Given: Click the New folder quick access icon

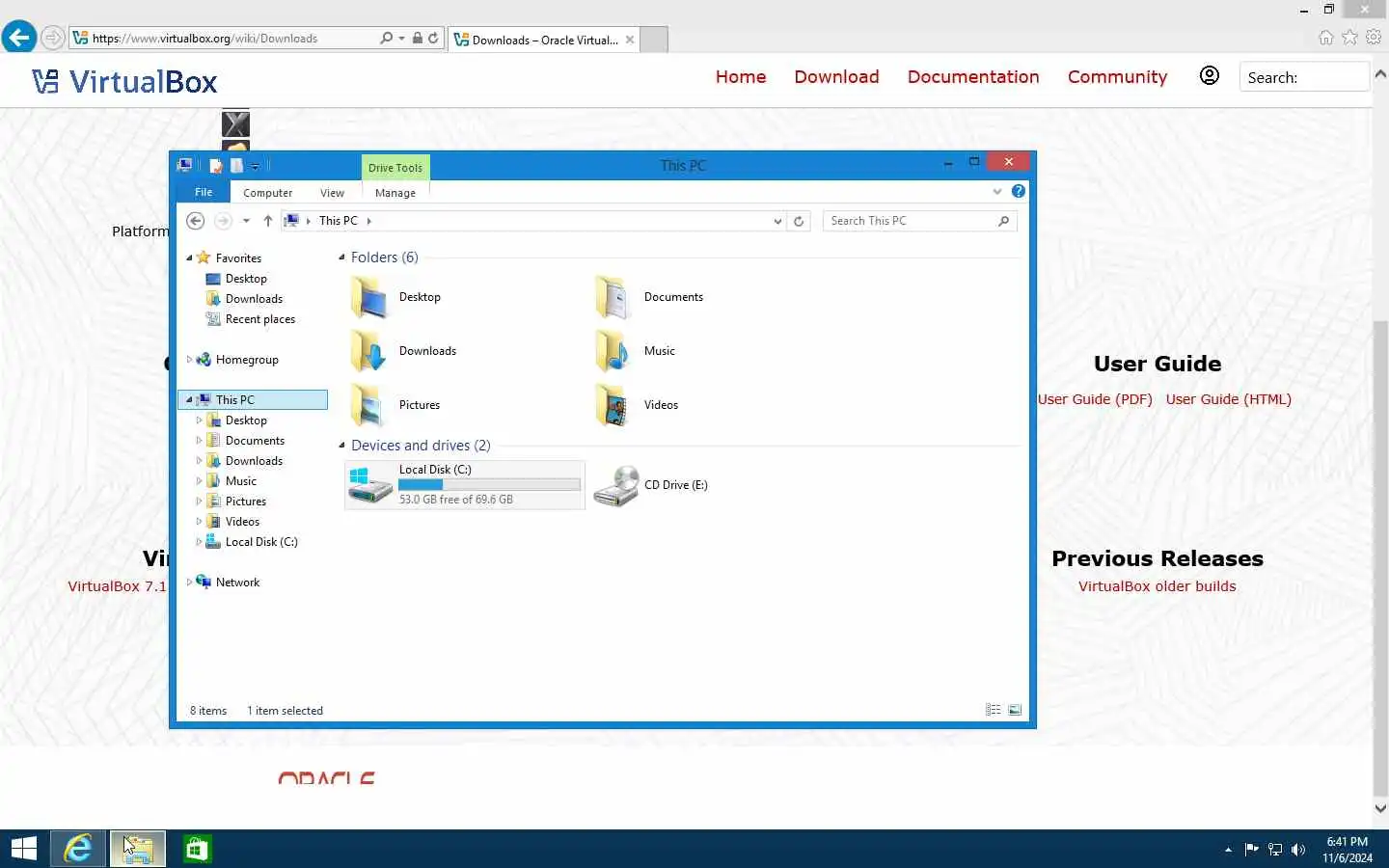Looking at the screenshot, I should 236,166.
